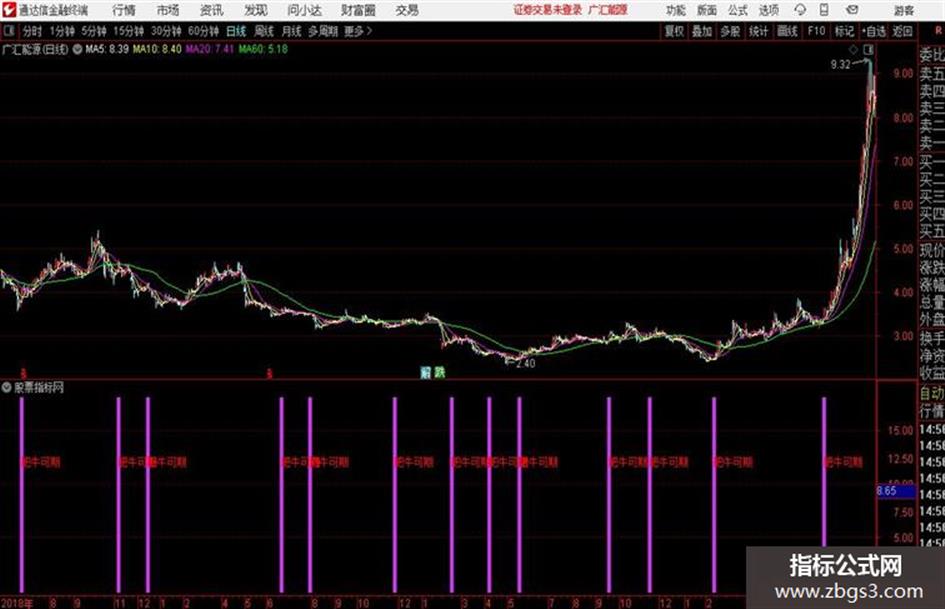Select the 月线 period tab
The image size is (945, 609).
pyautogui.click(x=292, y=31)
